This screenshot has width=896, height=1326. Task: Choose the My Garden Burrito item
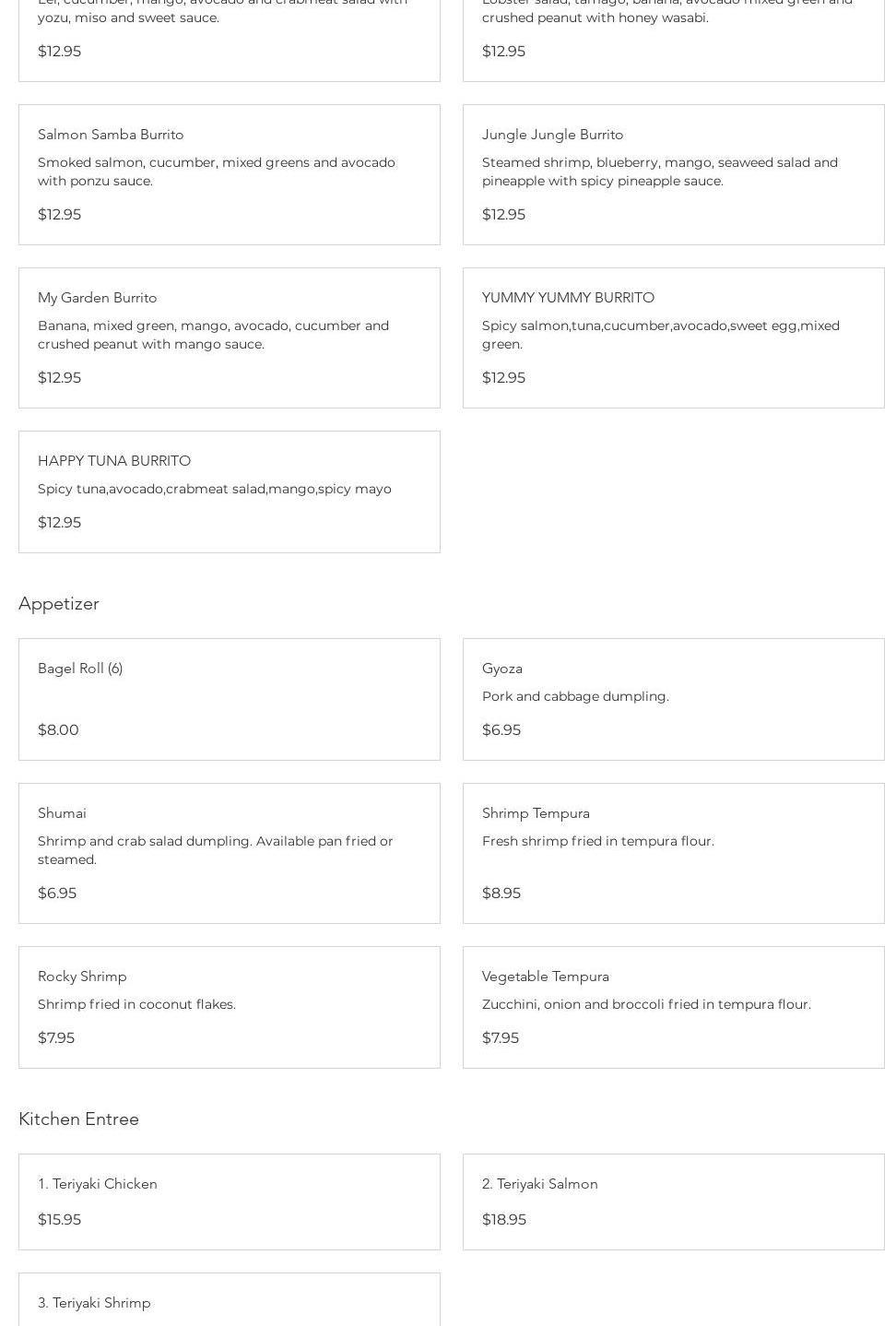tap(97, 298)
